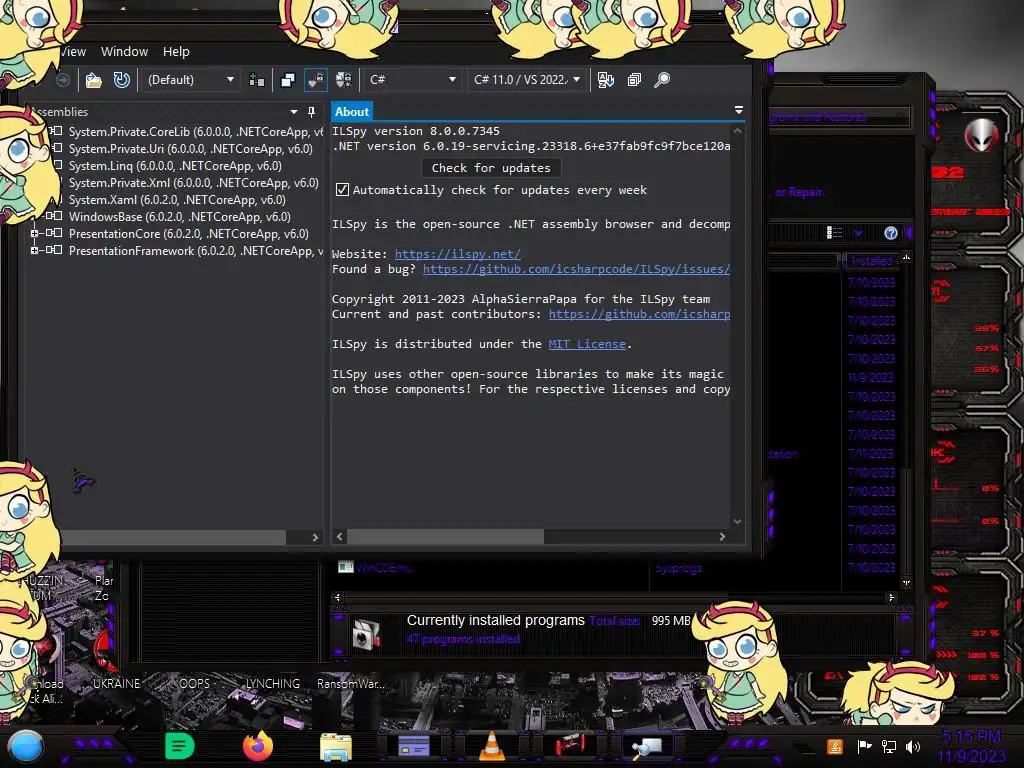
Task: Select System.Private.CoreLib assembly row
Action: pyautogui.click(x=194, y=132)
